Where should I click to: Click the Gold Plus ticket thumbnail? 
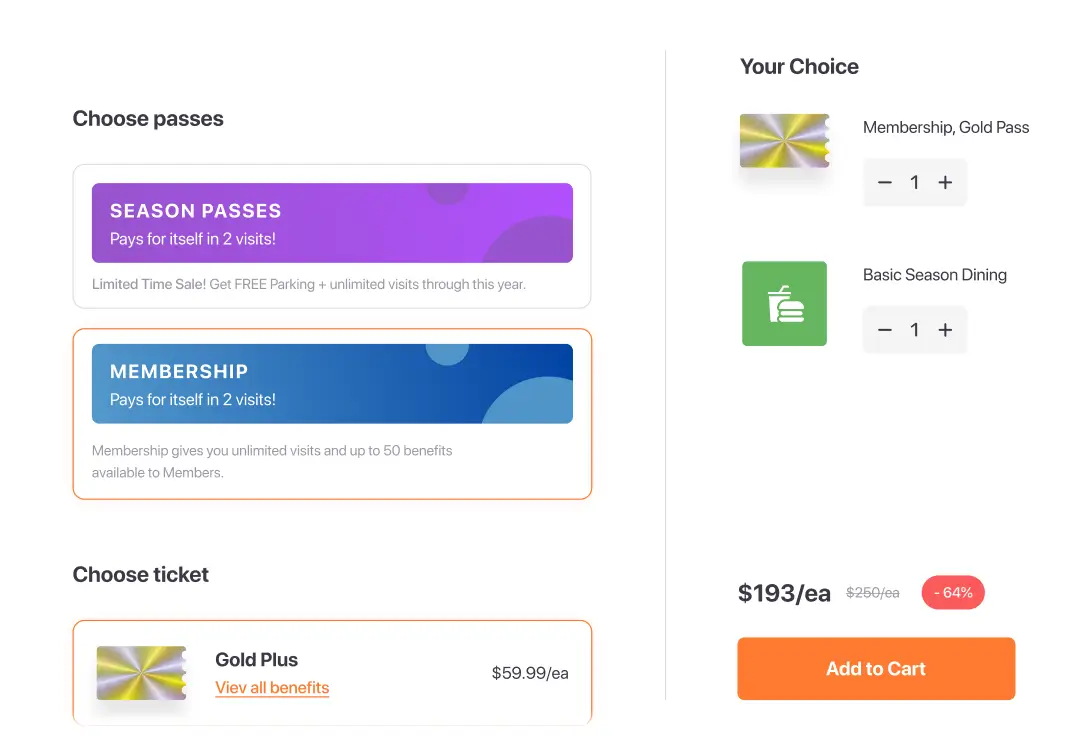(x=141, y=673)
